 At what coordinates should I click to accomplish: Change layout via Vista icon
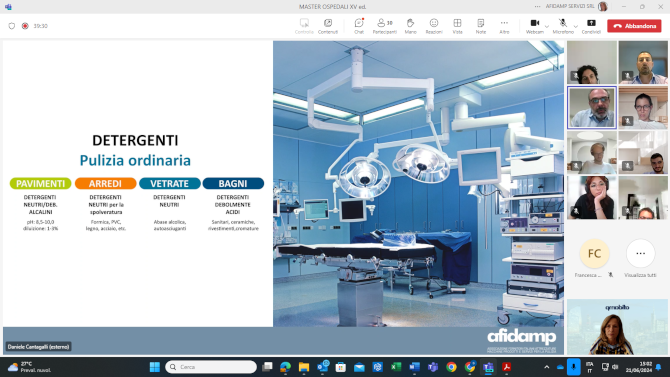click(457, 26)
